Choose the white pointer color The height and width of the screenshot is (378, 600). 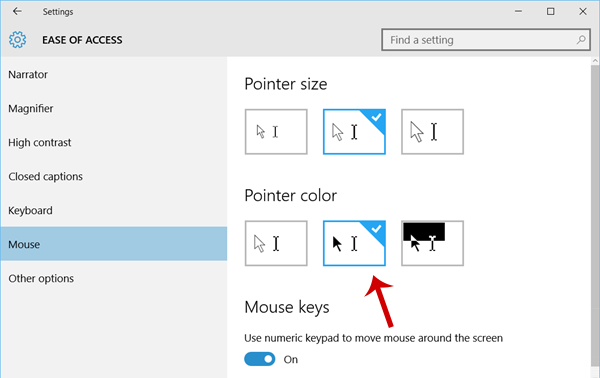tap(276, 243)
